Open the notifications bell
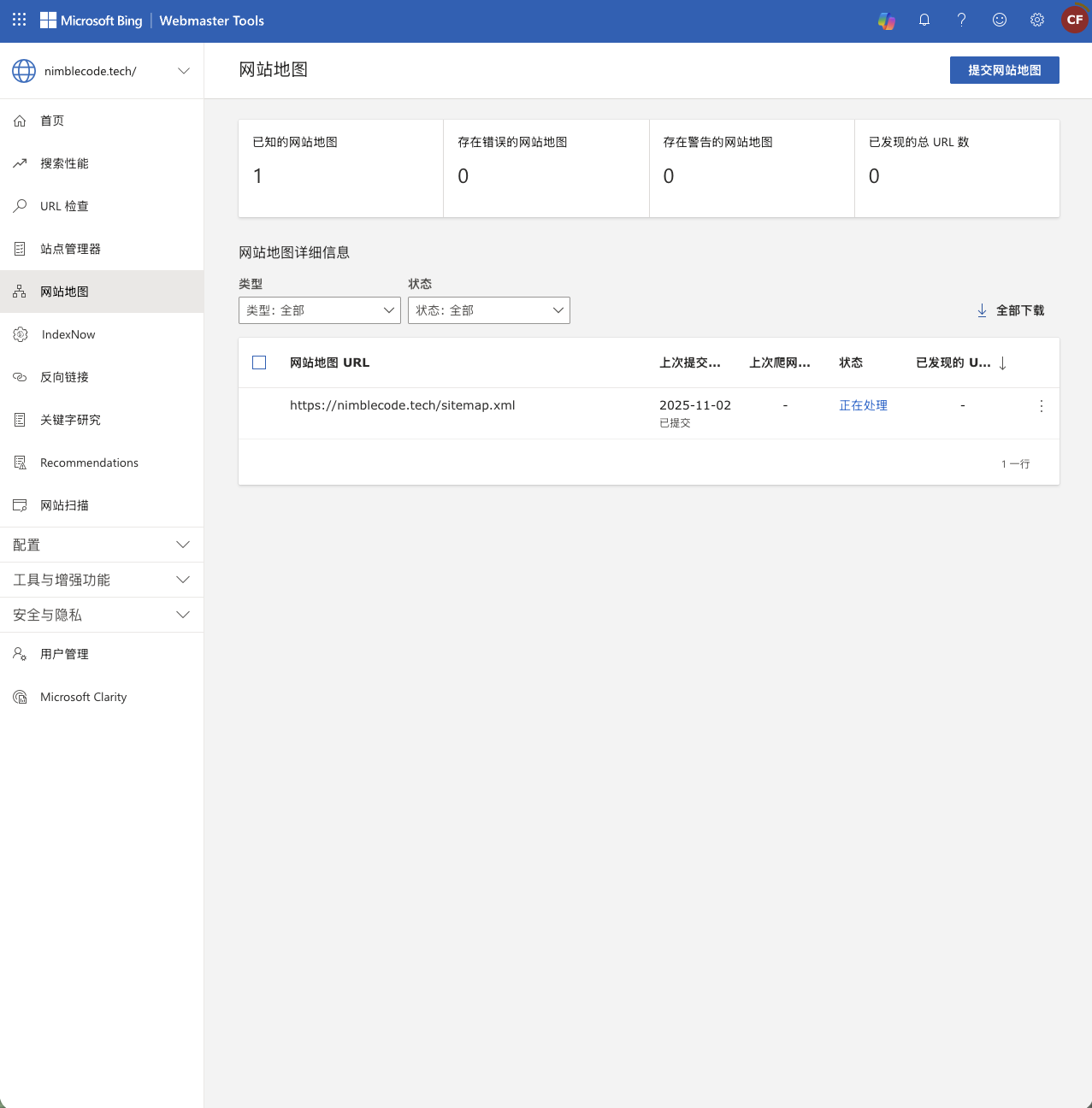This screenshot has height=1108, width=1092. point(924,21)
